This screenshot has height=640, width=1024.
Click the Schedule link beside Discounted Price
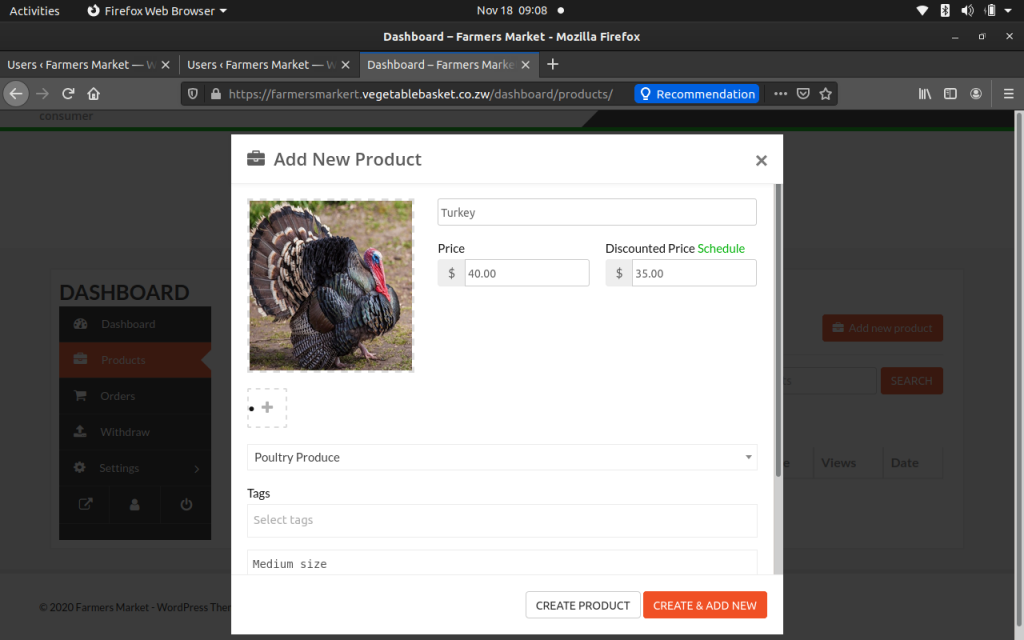[x=721, y=248]
